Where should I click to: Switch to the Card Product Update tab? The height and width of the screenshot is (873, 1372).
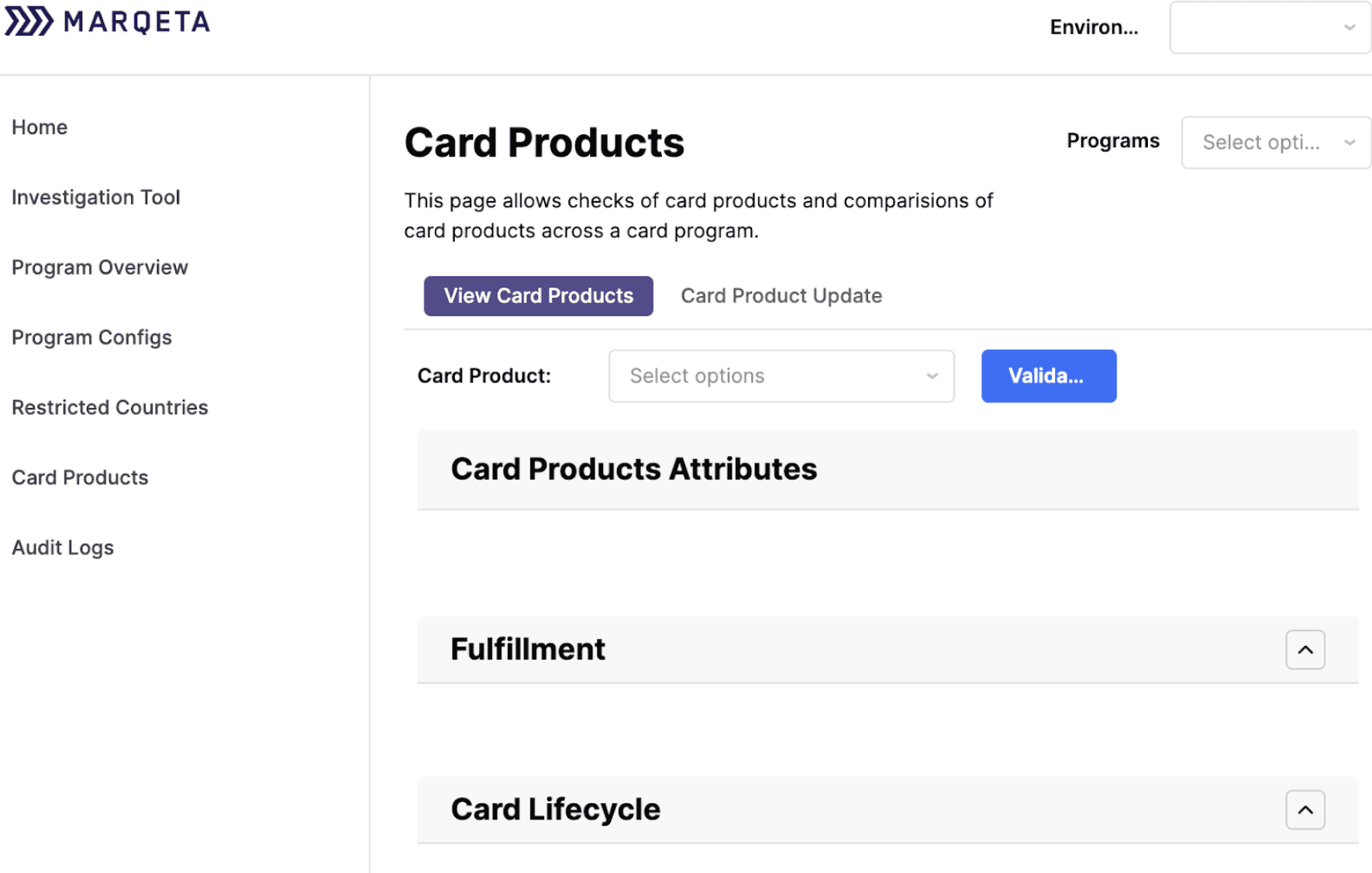(x=781, y=295)
